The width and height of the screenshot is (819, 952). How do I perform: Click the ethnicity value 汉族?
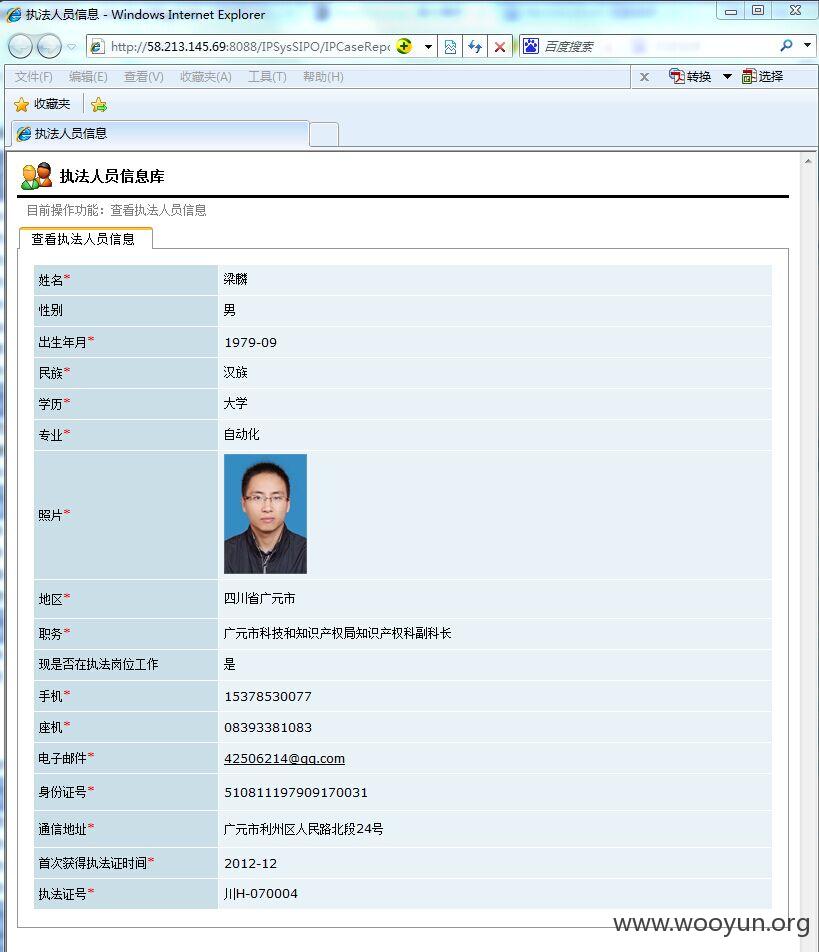point(236,372)
